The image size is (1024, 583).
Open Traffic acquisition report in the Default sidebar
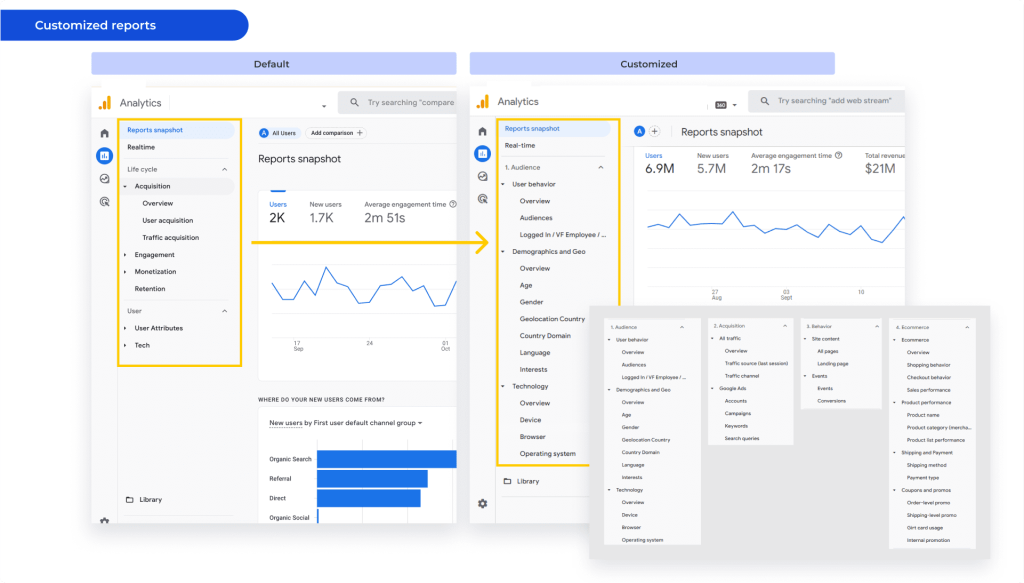pyautogui.click(x=170, y=238)
